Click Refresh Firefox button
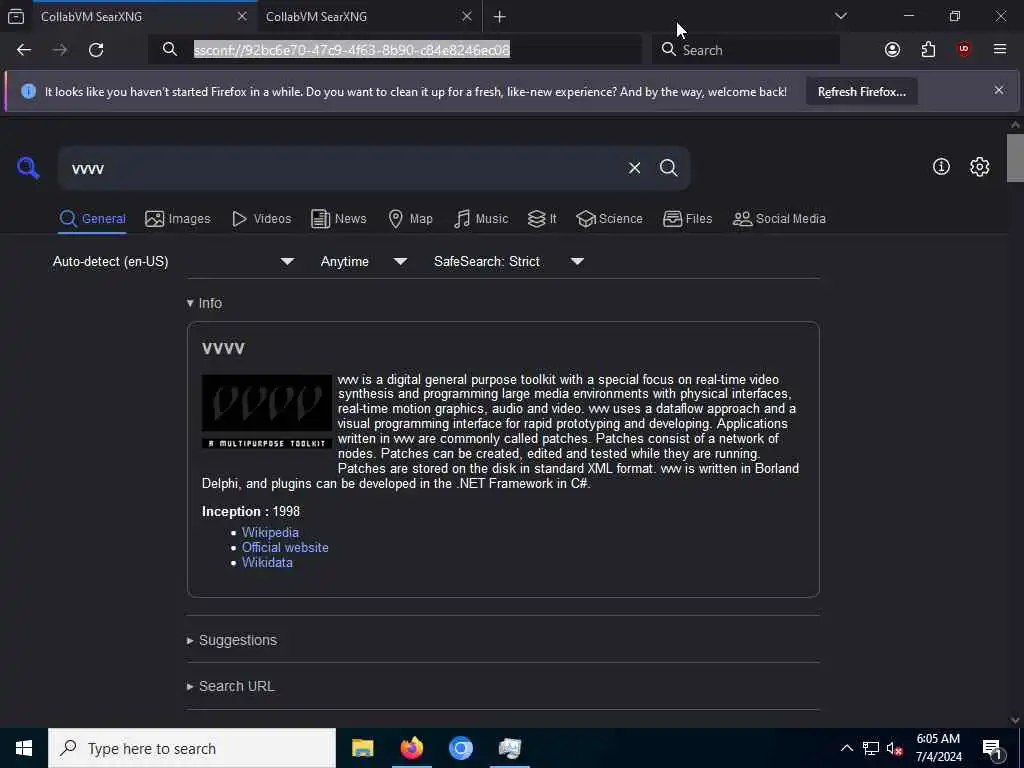Screen dimensions: 1024x768 pos(861,92)
